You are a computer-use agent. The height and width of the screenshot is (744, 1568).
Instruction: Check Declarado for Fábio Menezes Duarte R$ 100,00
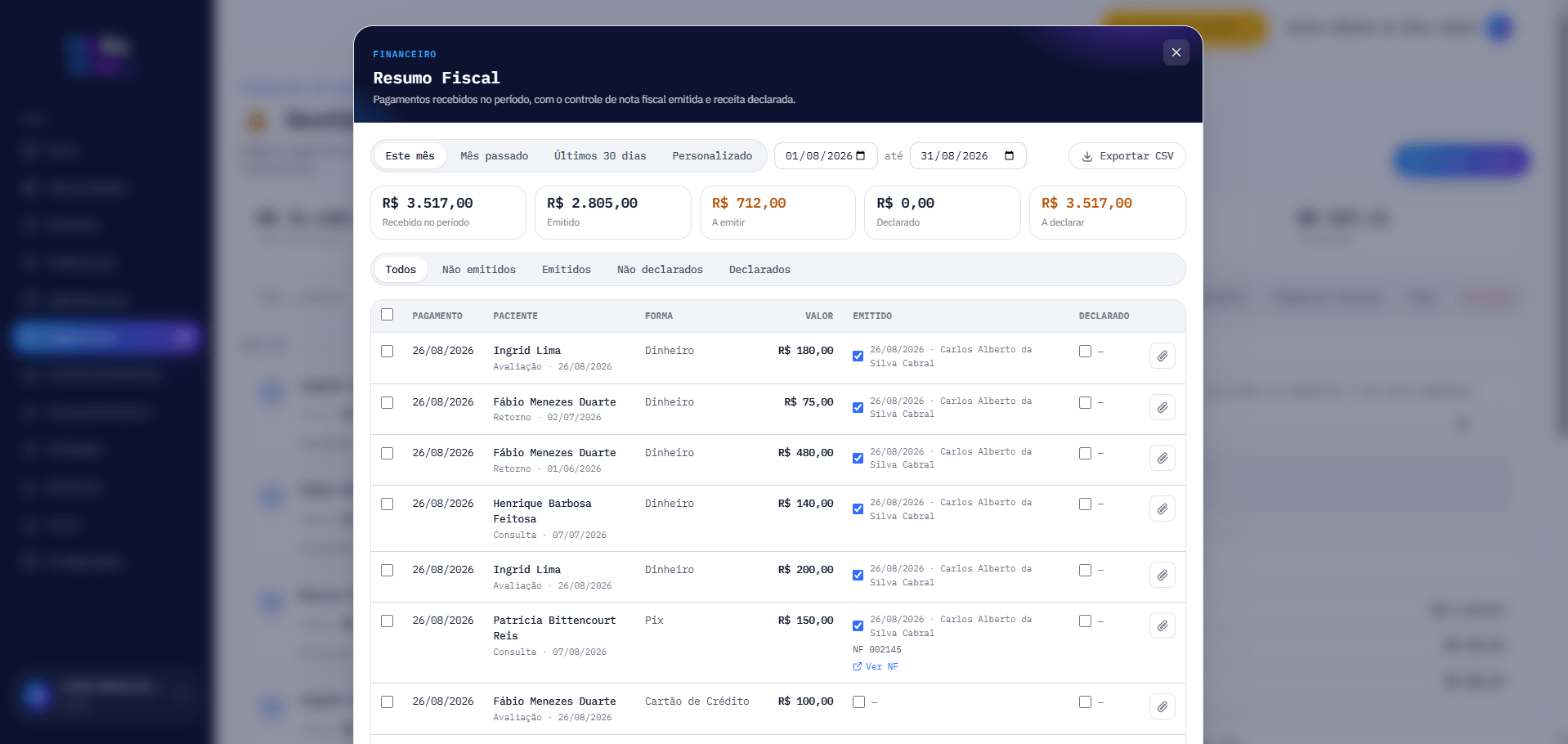click(1085, 702)
